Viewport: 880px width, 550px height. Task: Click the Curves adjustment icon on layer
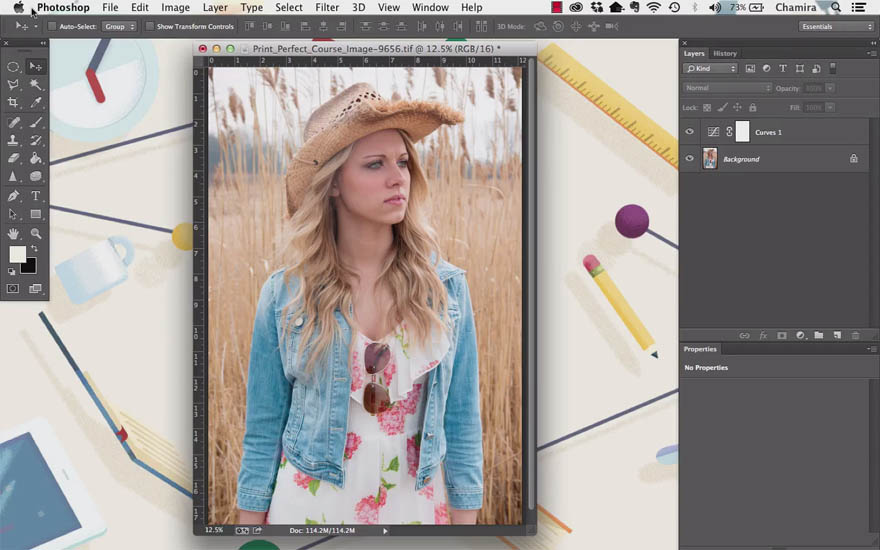(x=713, y=132)
